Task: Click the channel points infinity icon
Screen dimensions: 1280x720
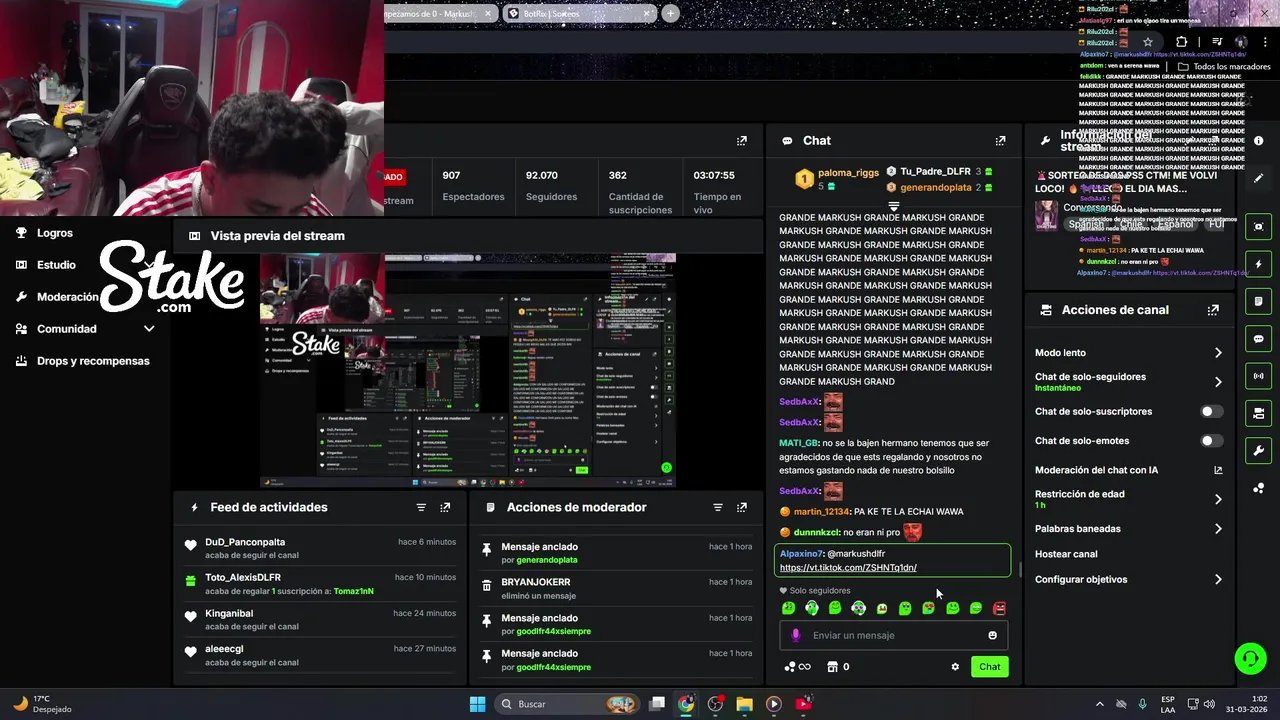Action: point(798,667)
